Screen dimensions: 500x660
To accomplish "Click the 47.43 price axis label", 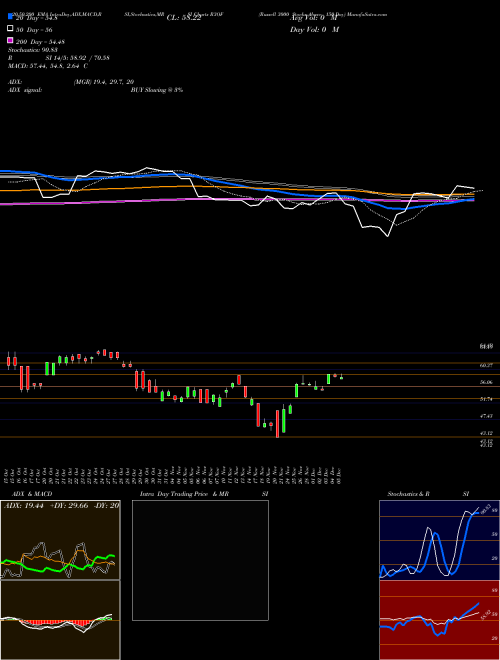I will 486,415.
